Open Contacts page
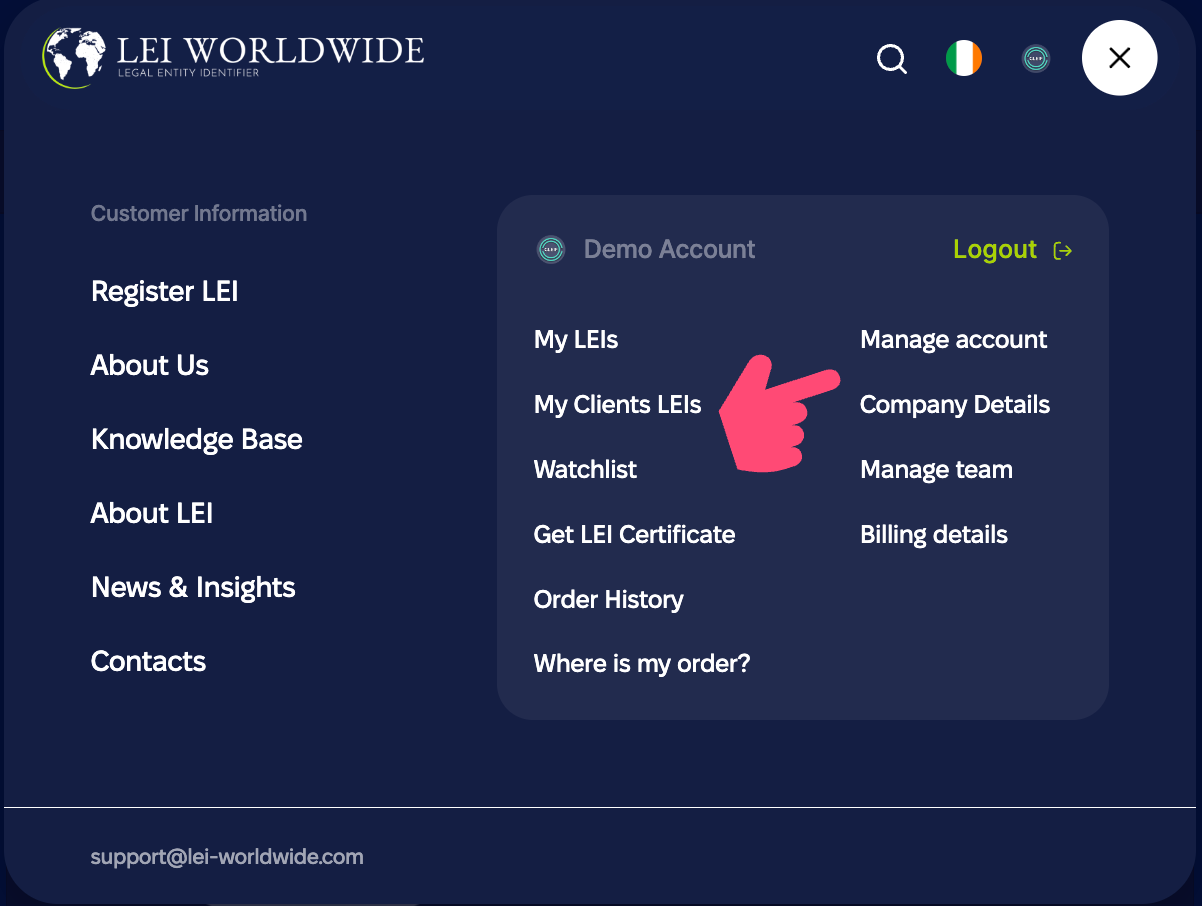Image resolution: width=1202 pixels, height=906 pixels. [148, 662]
